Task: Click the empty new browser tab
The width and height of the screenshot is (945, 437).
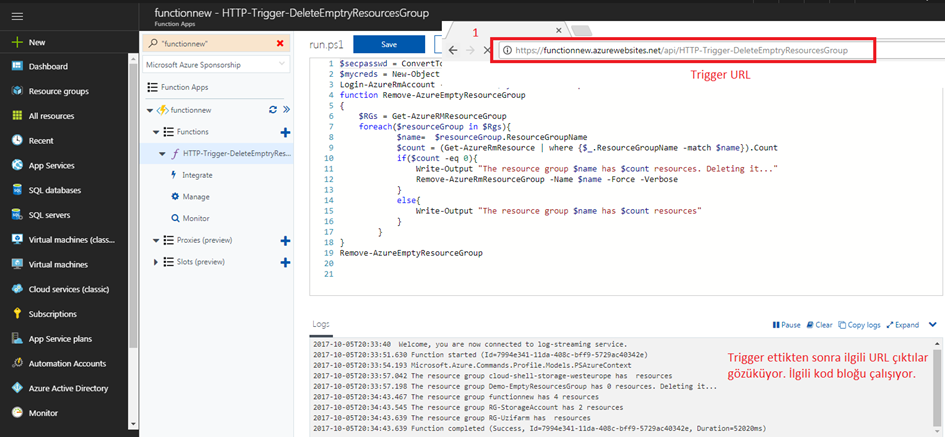Action: [582, 30]
